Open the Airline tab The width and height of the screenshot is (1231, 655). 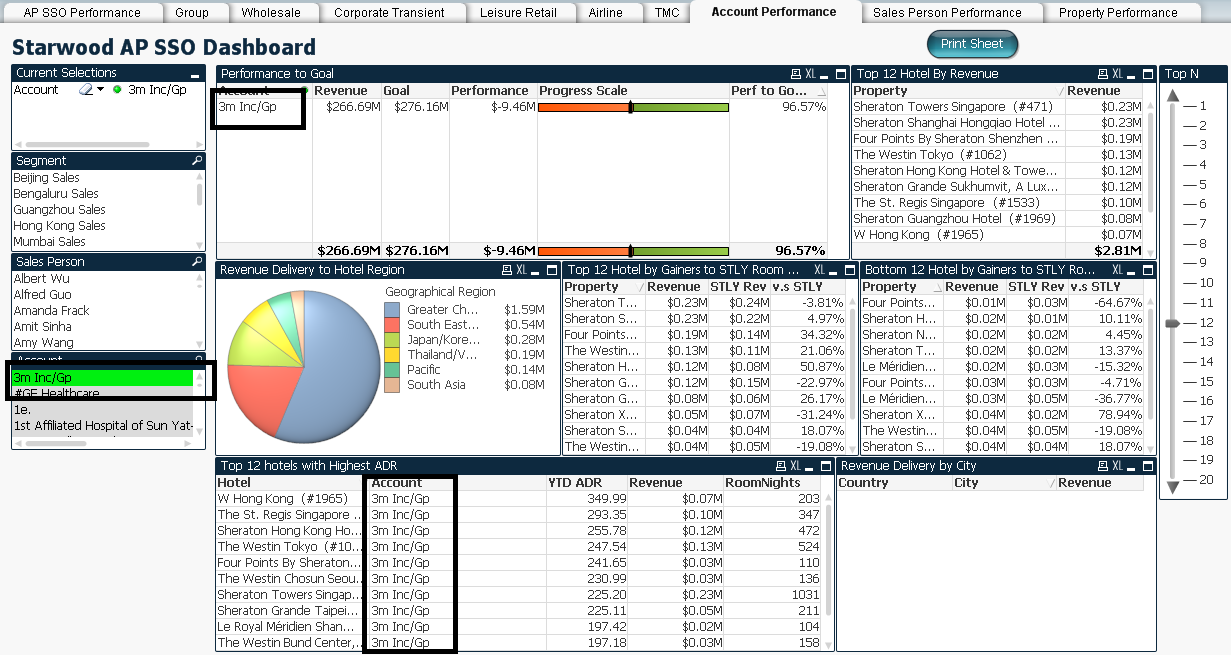coord(606,13)
